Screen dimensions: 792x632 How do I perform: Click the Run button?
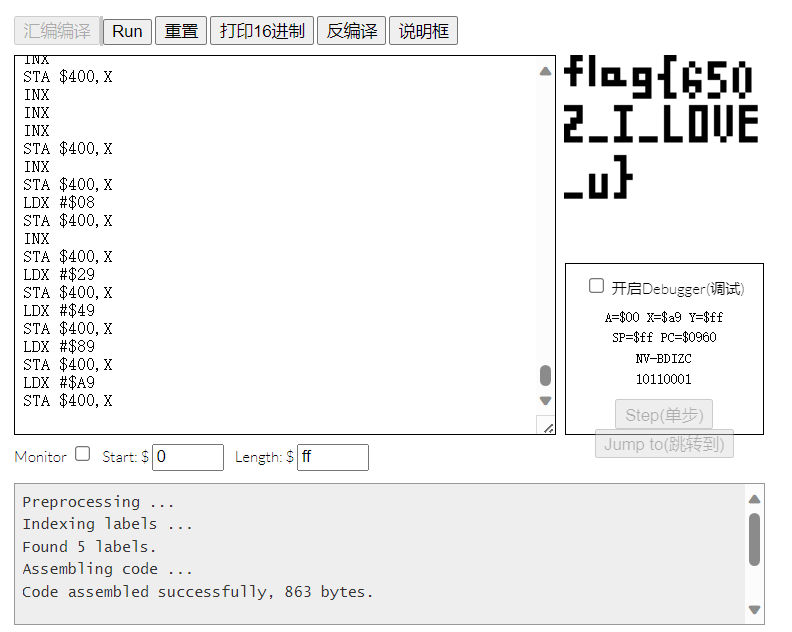tap(127, 31)
